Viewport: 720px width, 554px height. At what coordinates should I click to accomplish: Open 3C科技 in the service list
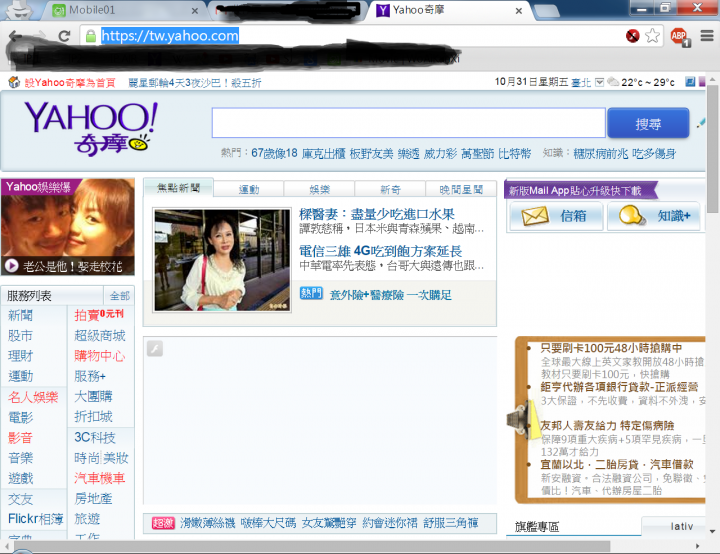95,437
